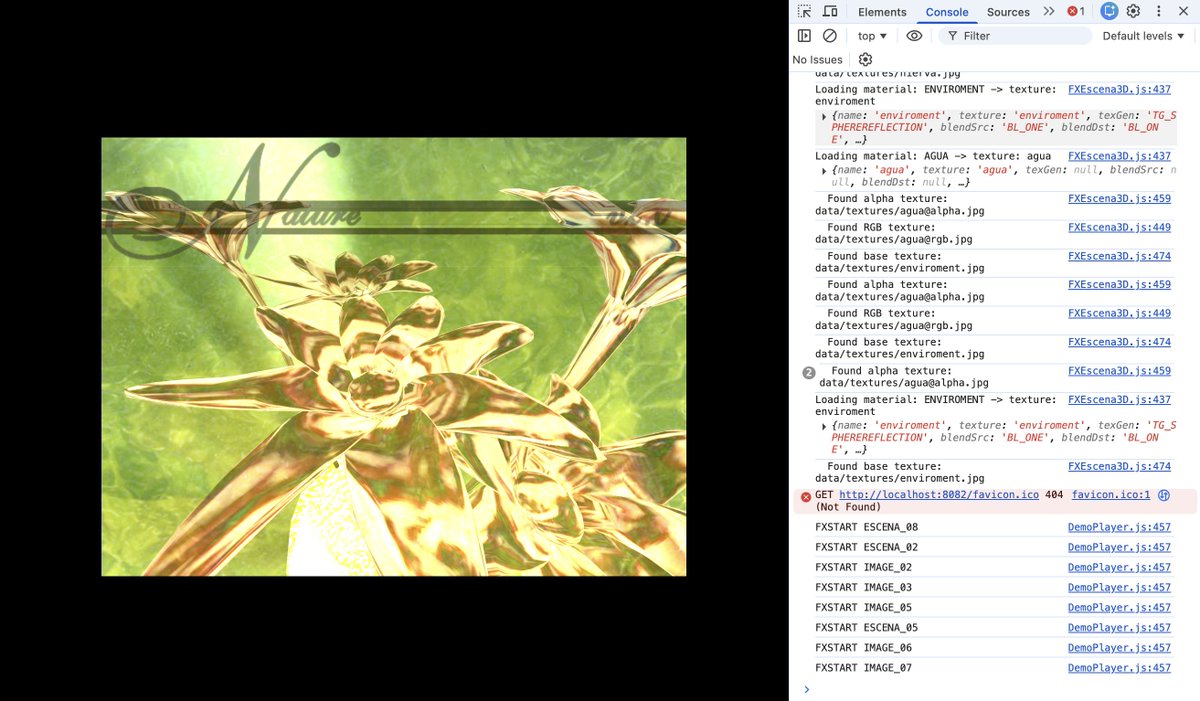Image resolution: width=1200 pixels, height=701 pixels.
Task: Open DemoPlayer.js:457 link beside ESCENA_02
Action: (1119, 547)
